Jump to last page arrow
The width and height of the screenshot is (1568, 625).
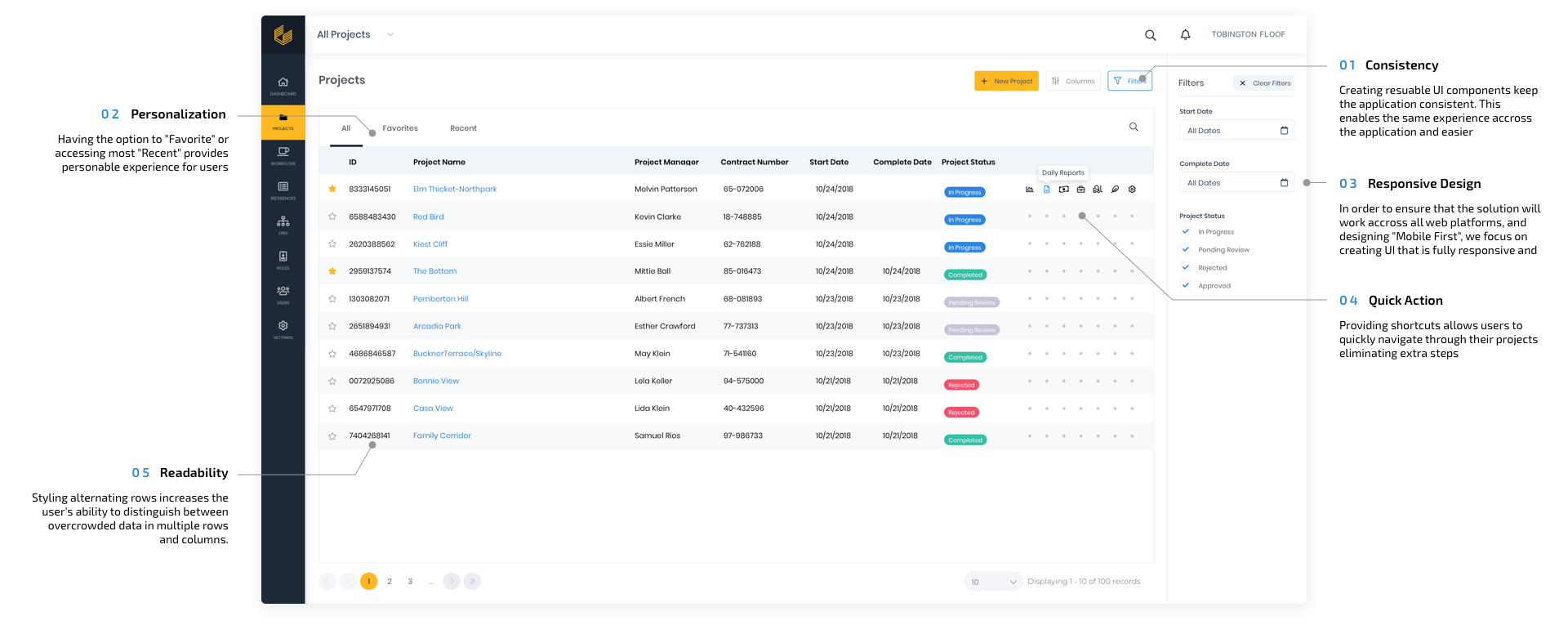472,582
